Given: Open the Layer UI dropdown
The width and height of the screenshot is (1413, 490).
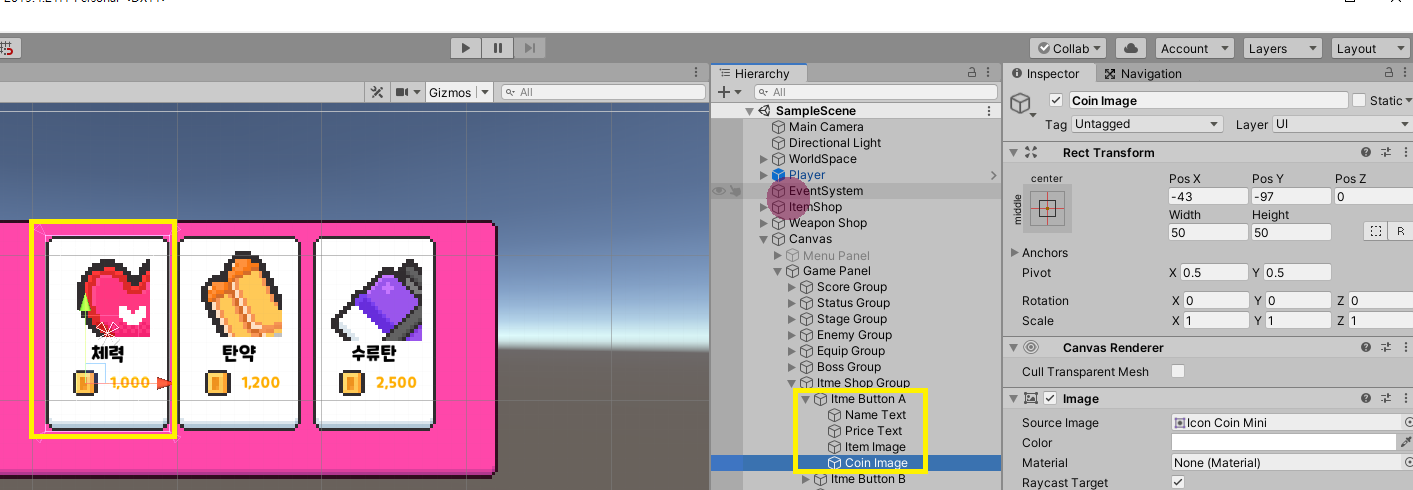Looking at the screenshot, I should 1341,124.
